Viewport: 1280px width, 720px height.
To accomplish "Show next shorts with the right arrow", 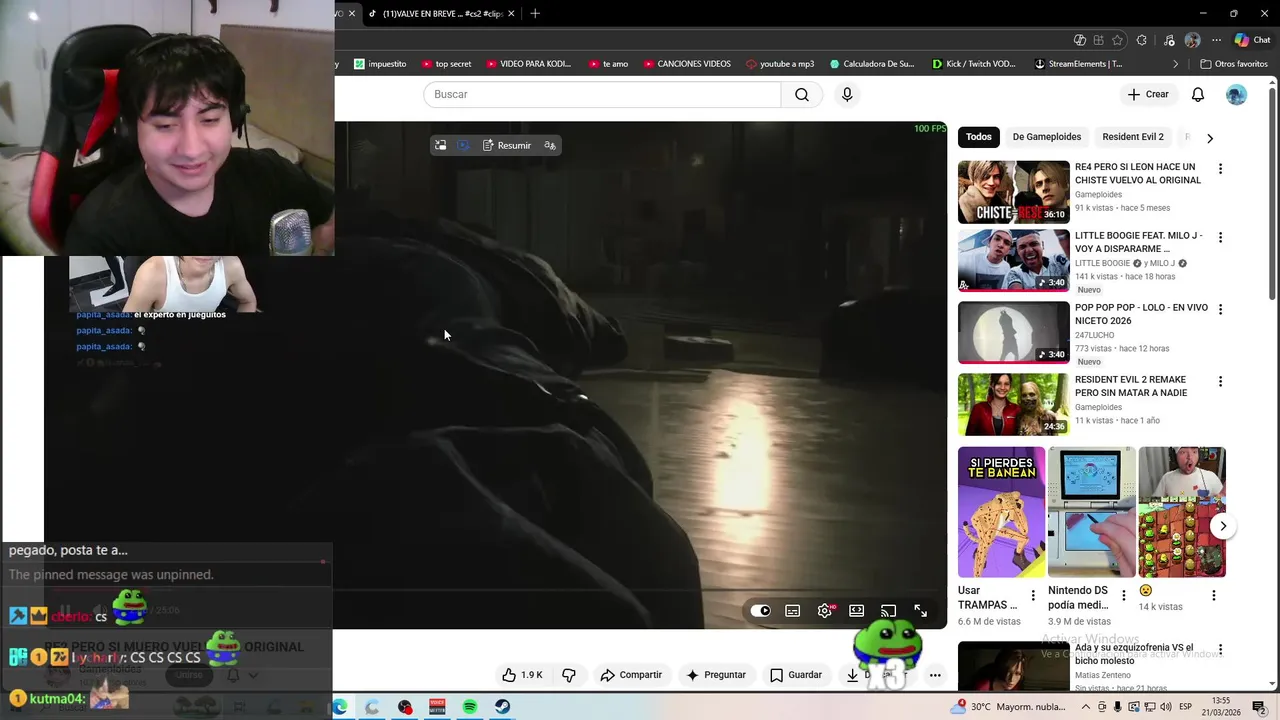I will click(x=1222, y=526).
